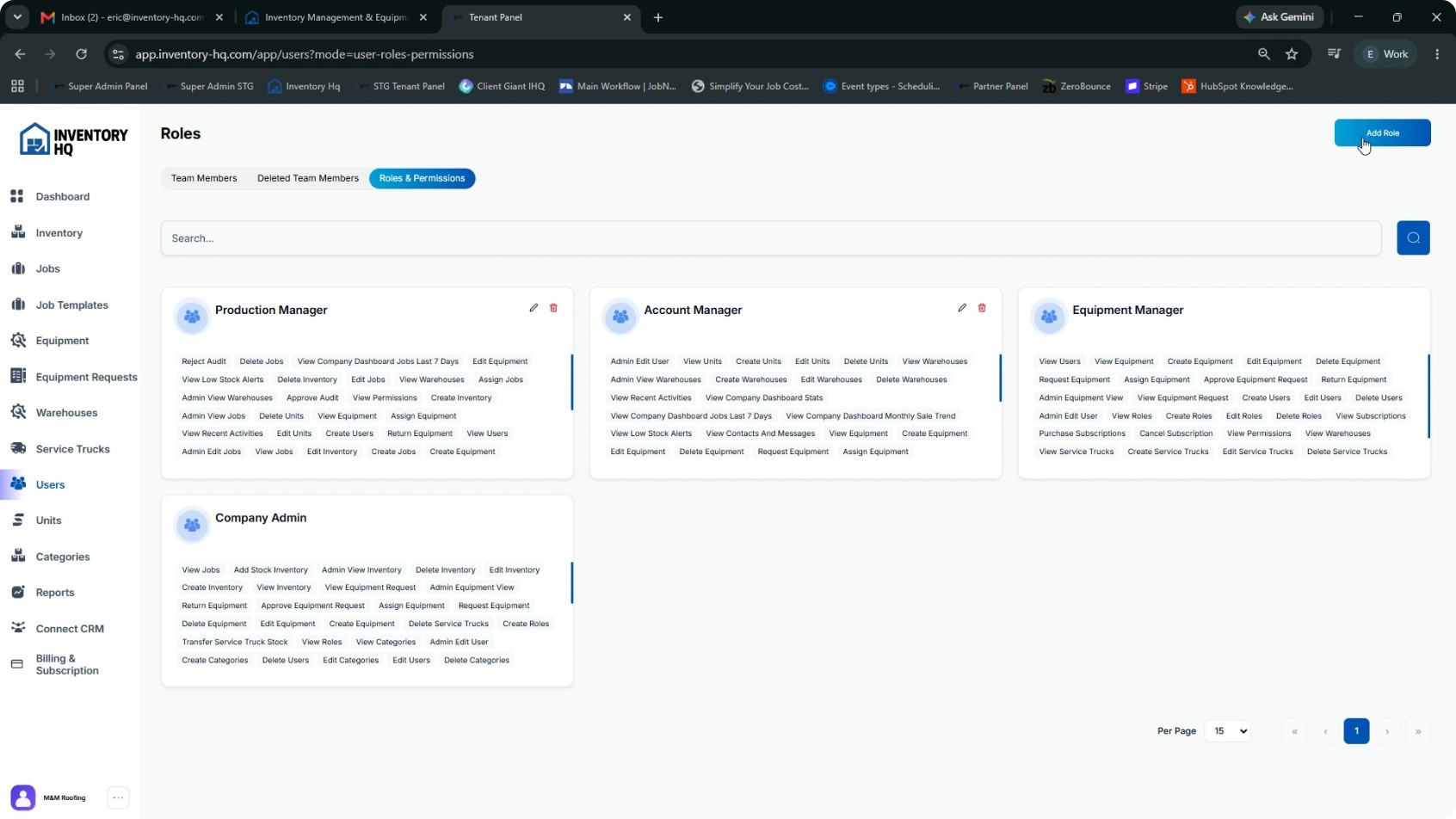Open the Stripe bookmark

tap(1147, 86)
